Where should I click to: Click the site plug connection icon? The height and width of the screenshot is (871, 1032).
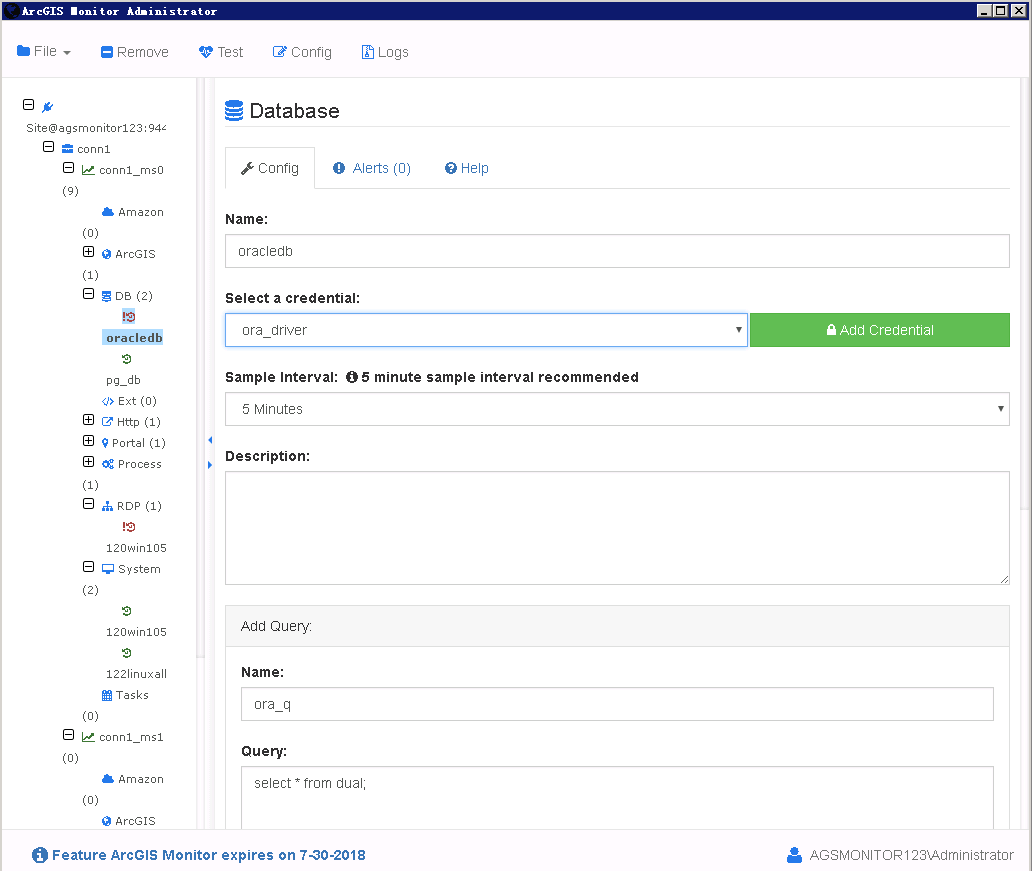pos(47,107)
